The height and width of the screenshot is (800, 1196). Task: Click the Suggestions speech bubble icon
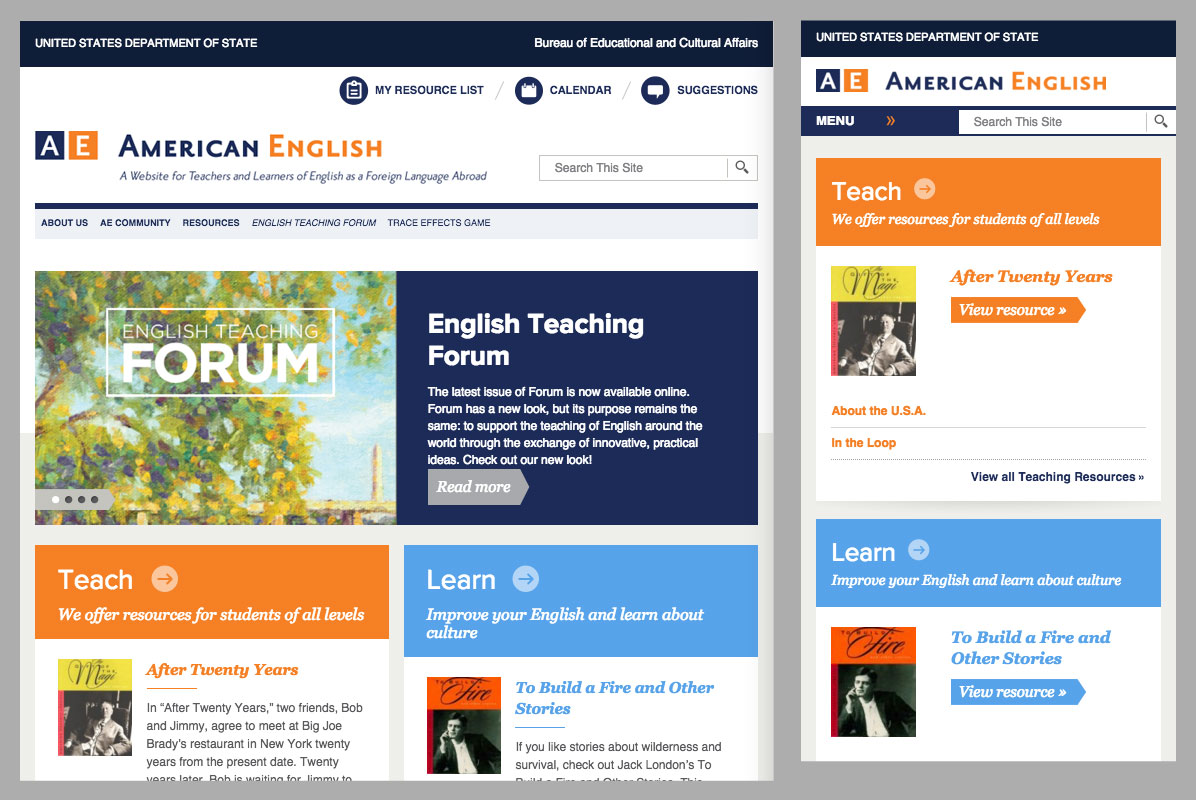point(655,91)
